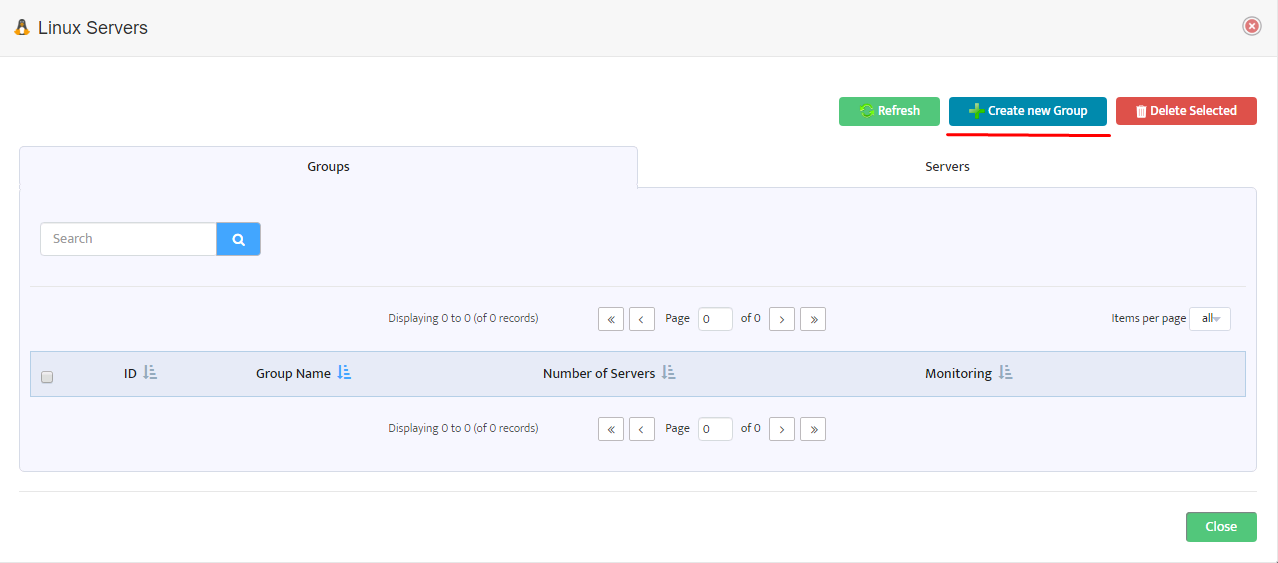Sort table by ID column icon

[x=150, y=372]
